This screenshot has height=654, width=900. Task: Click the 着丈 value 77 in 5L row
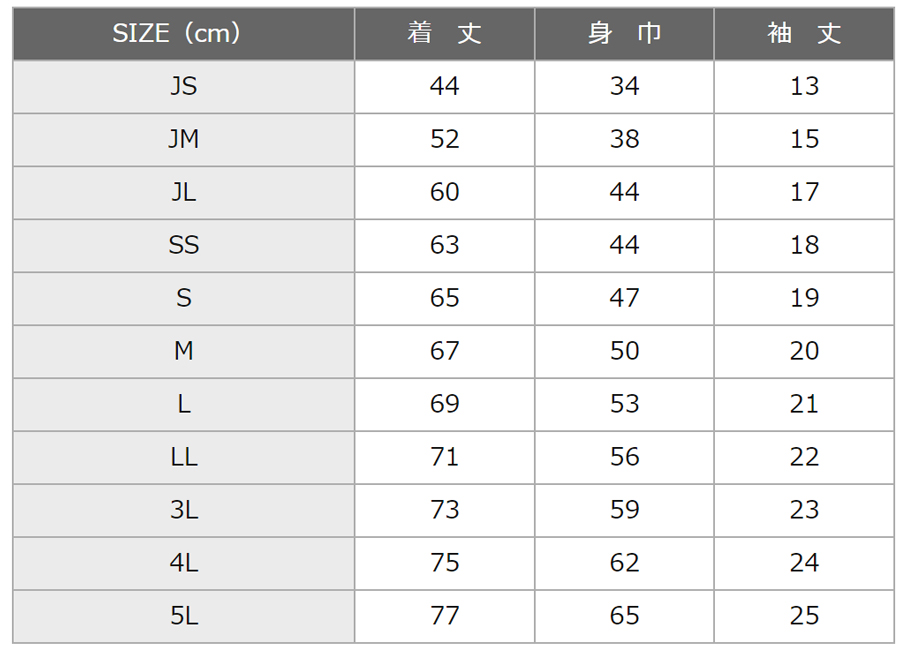point(445,616)
